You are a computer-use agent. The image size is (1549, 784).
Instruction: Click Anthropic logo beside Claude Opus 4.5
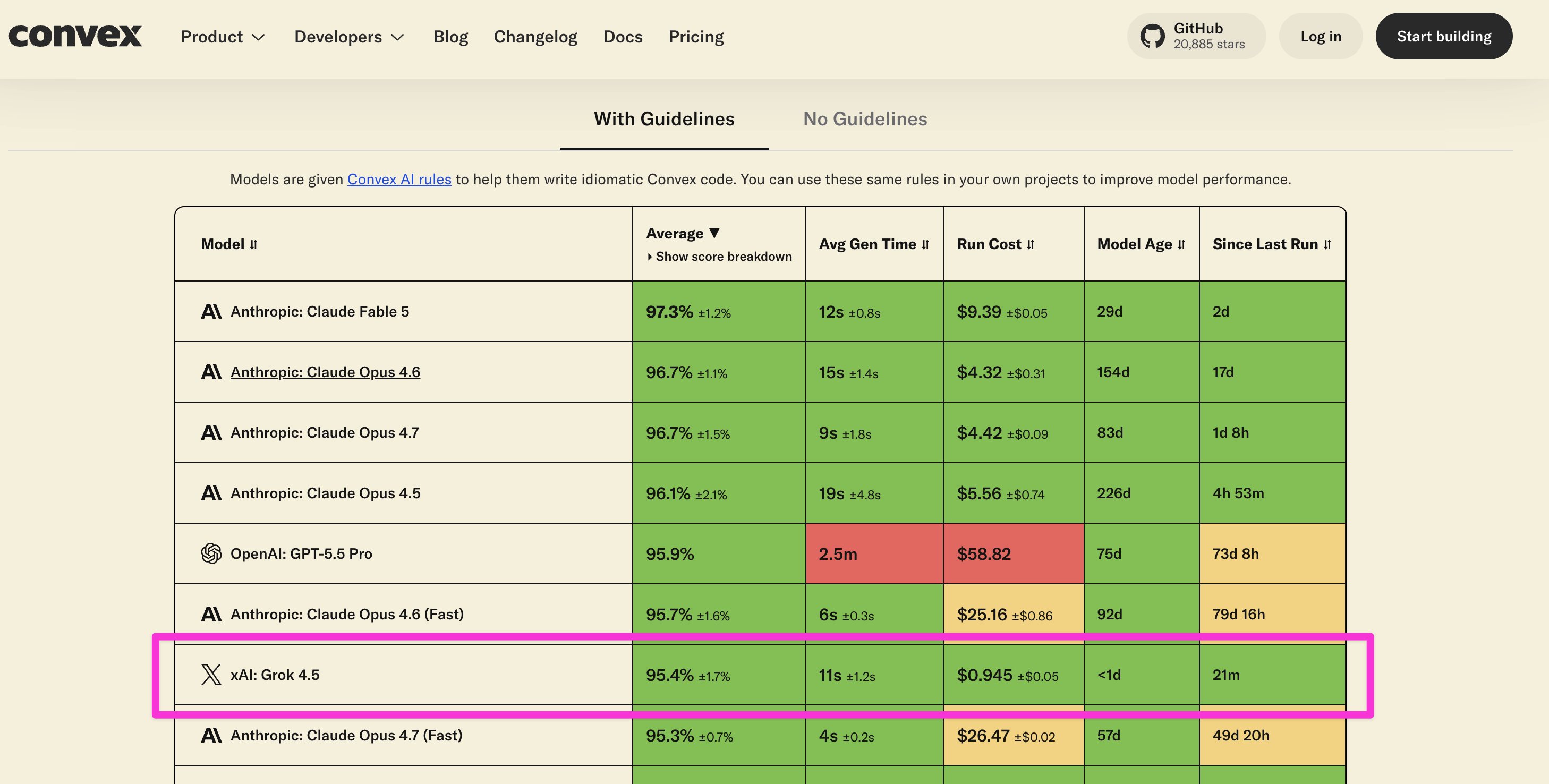[211, 493]
